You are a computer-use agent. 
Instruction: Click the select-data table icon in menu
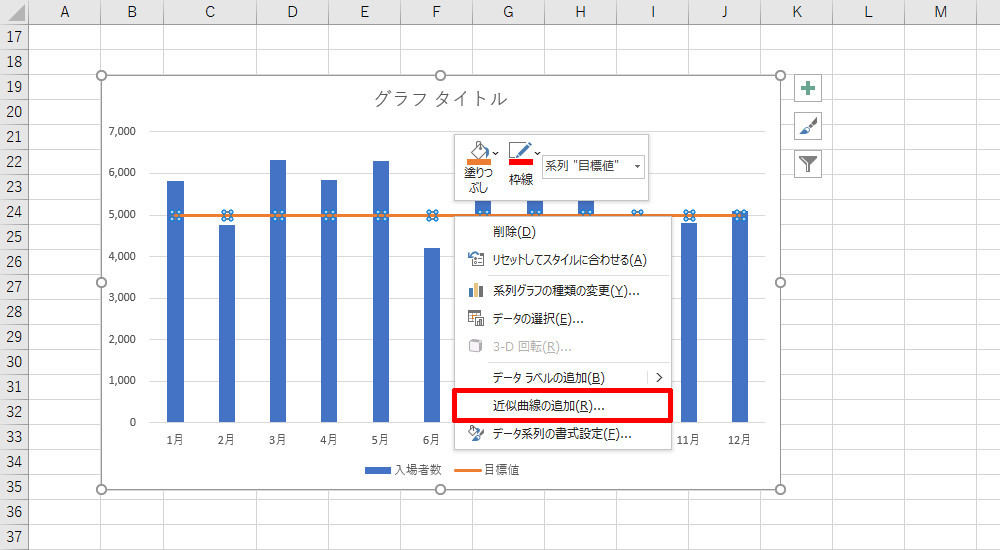coord(476,318)
